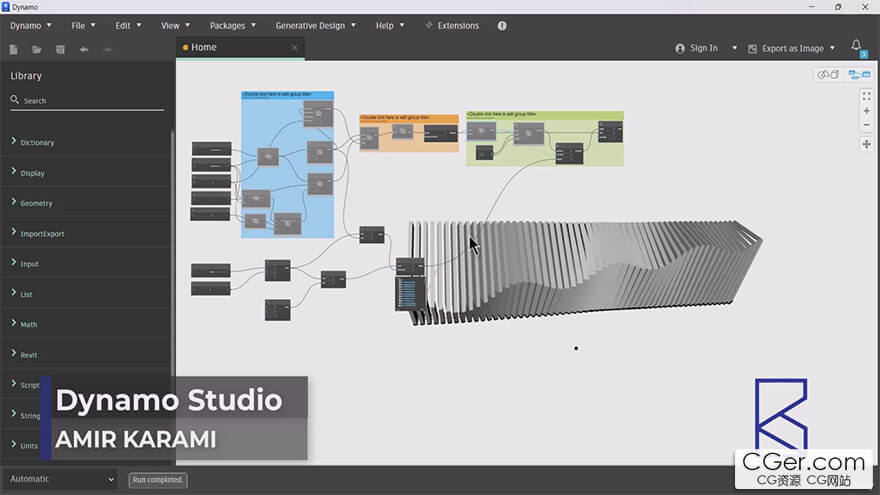Switch to graph view navigation

(x=859, y=75)
